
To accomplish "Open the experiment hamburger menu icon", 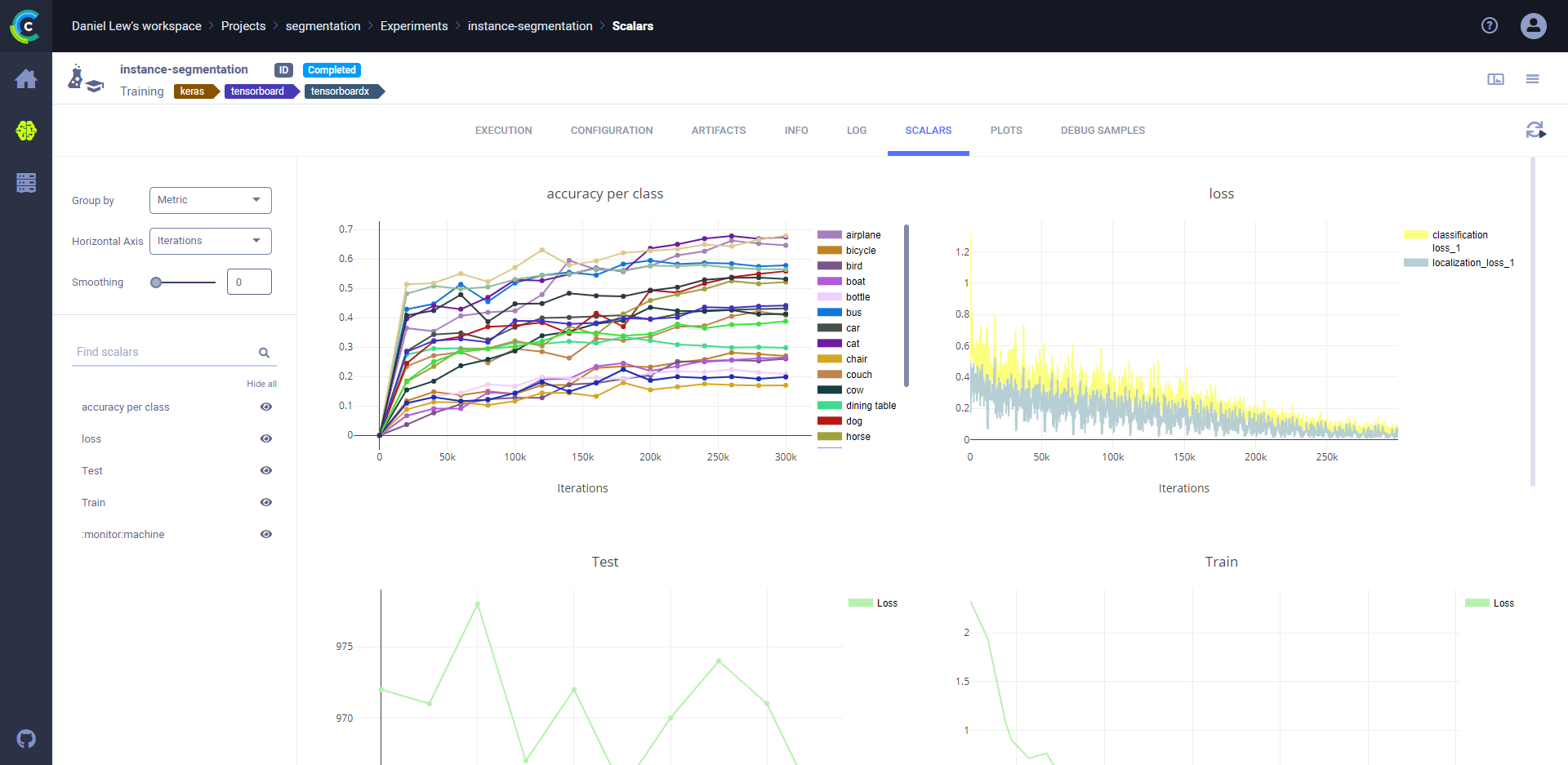I will (1532, 79).
